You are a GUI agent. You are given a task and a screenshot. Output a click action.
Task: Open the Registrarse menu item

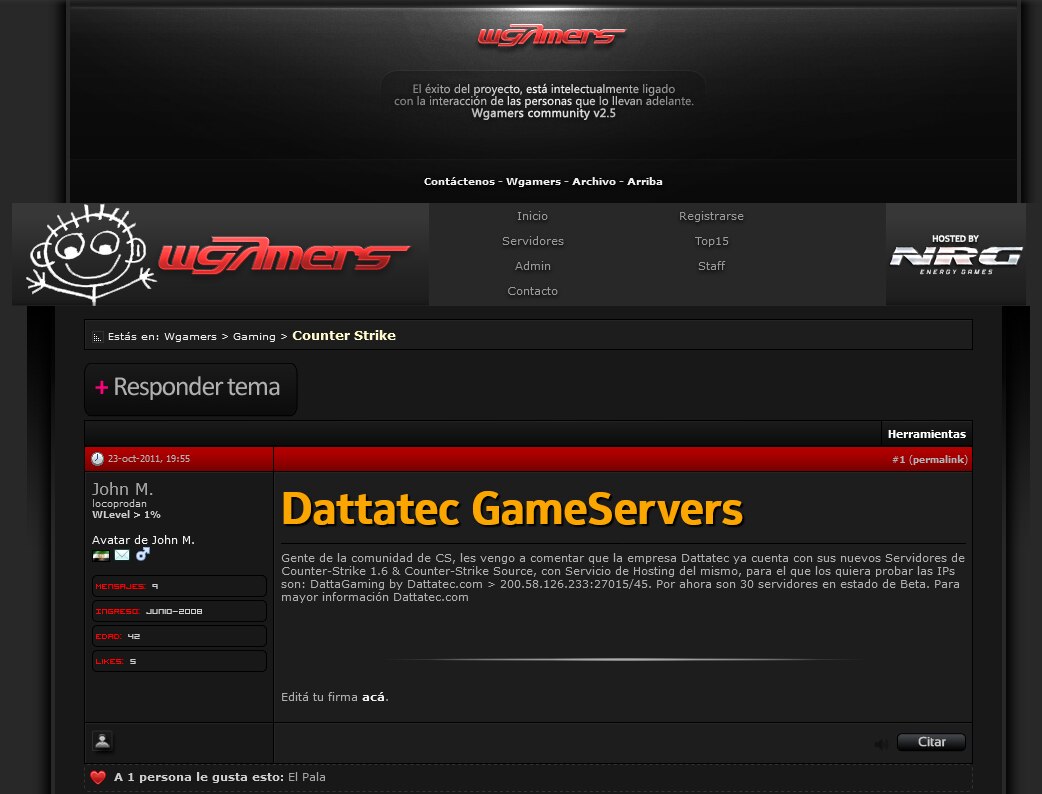point(711,216)
